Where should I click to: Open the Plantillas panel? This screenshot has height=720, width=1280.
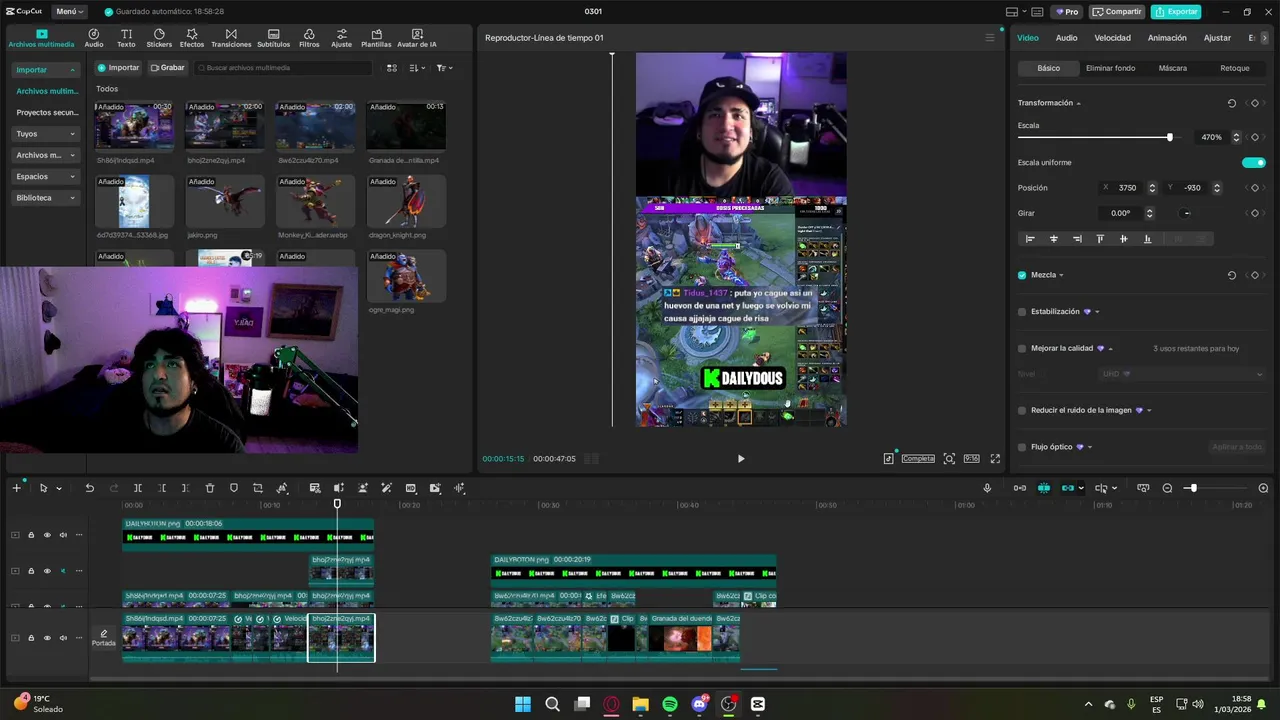(x=376, y=38)
